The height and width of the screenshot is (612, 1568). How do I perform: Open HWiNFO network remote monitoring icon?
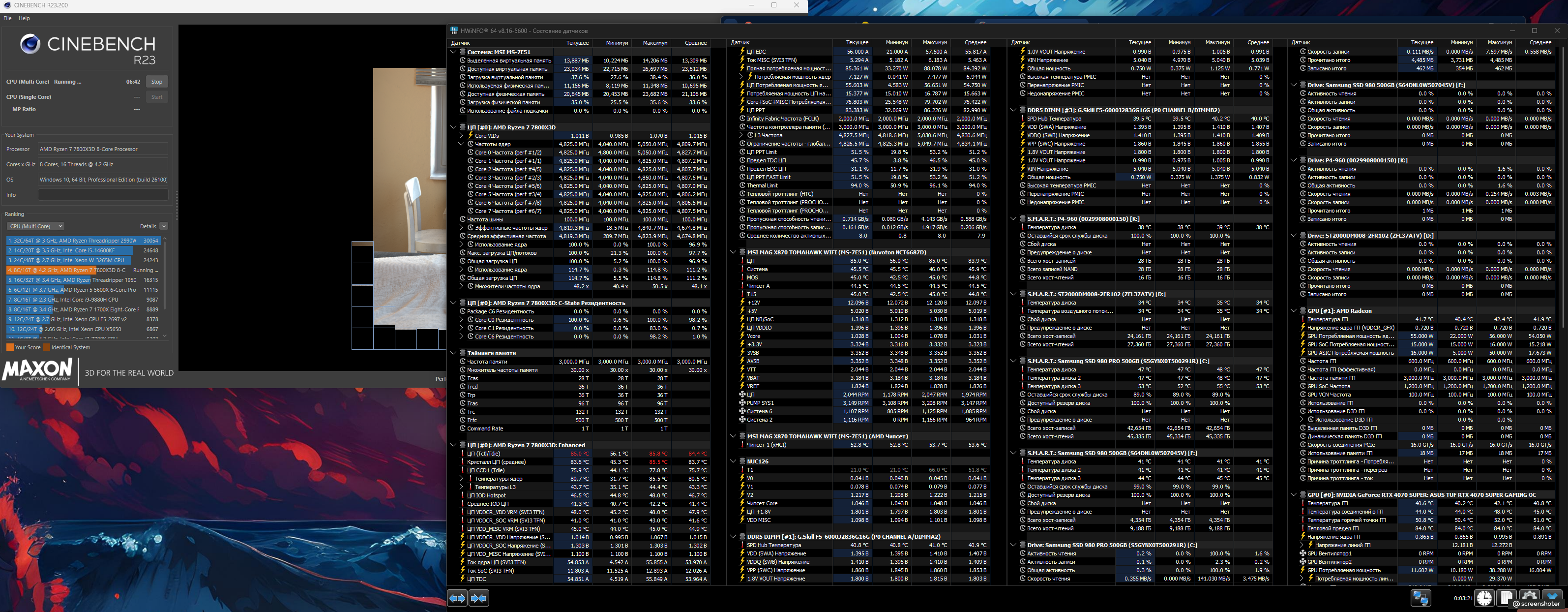[1420, 598]
